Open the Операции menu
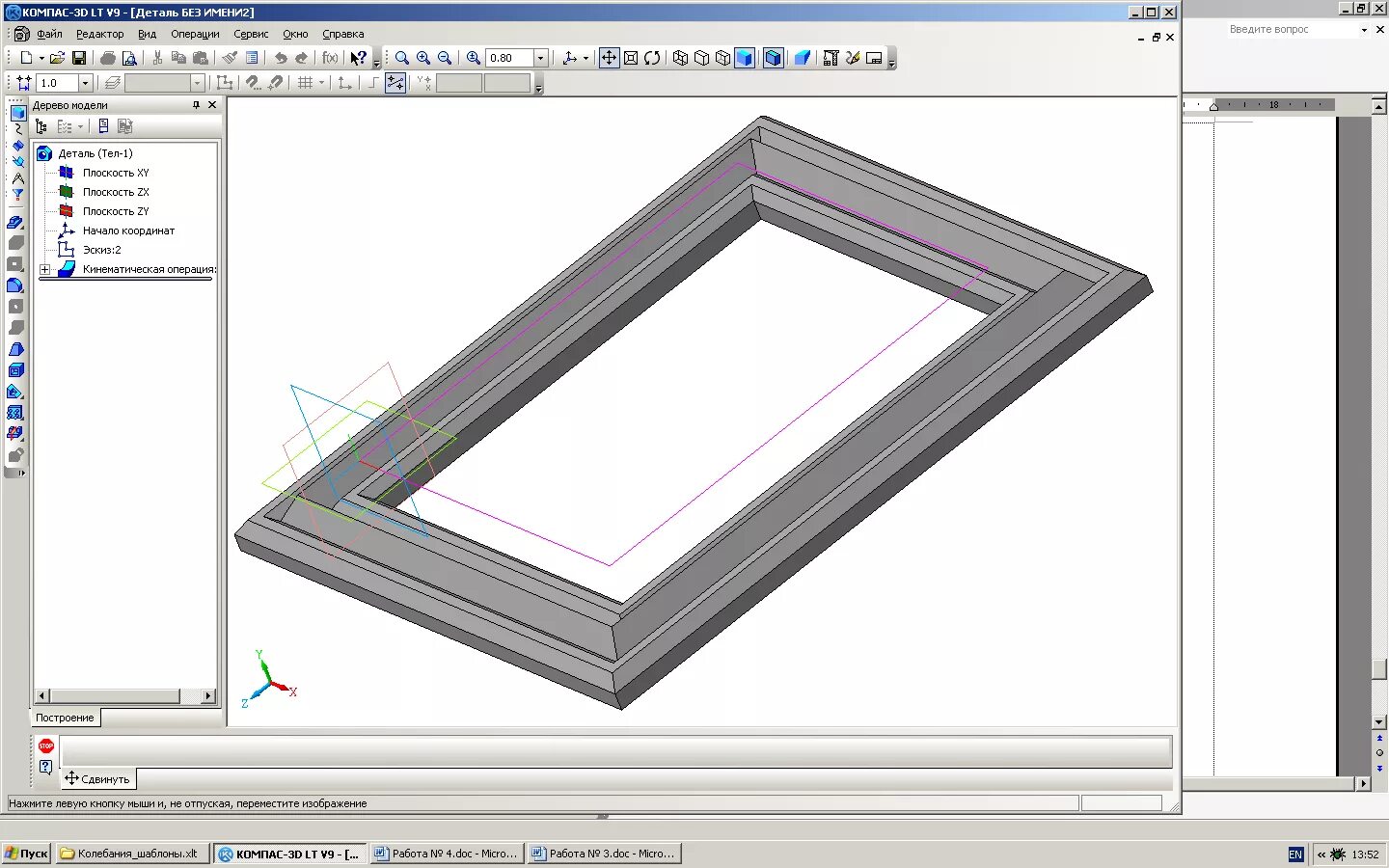The image size is (1389, 868). click(195, 34)
